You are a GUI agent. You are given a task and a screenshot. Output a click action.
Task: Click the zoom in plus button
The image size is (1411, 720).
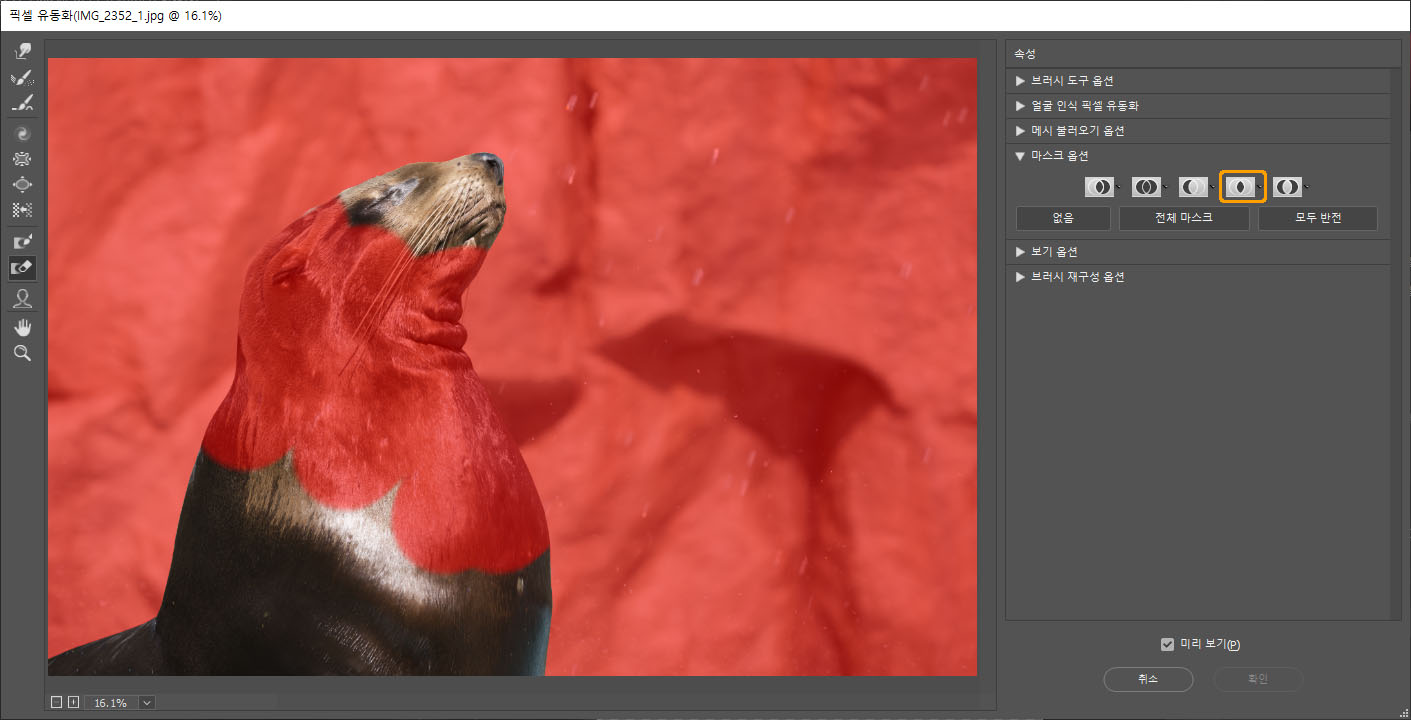point(73,703)
